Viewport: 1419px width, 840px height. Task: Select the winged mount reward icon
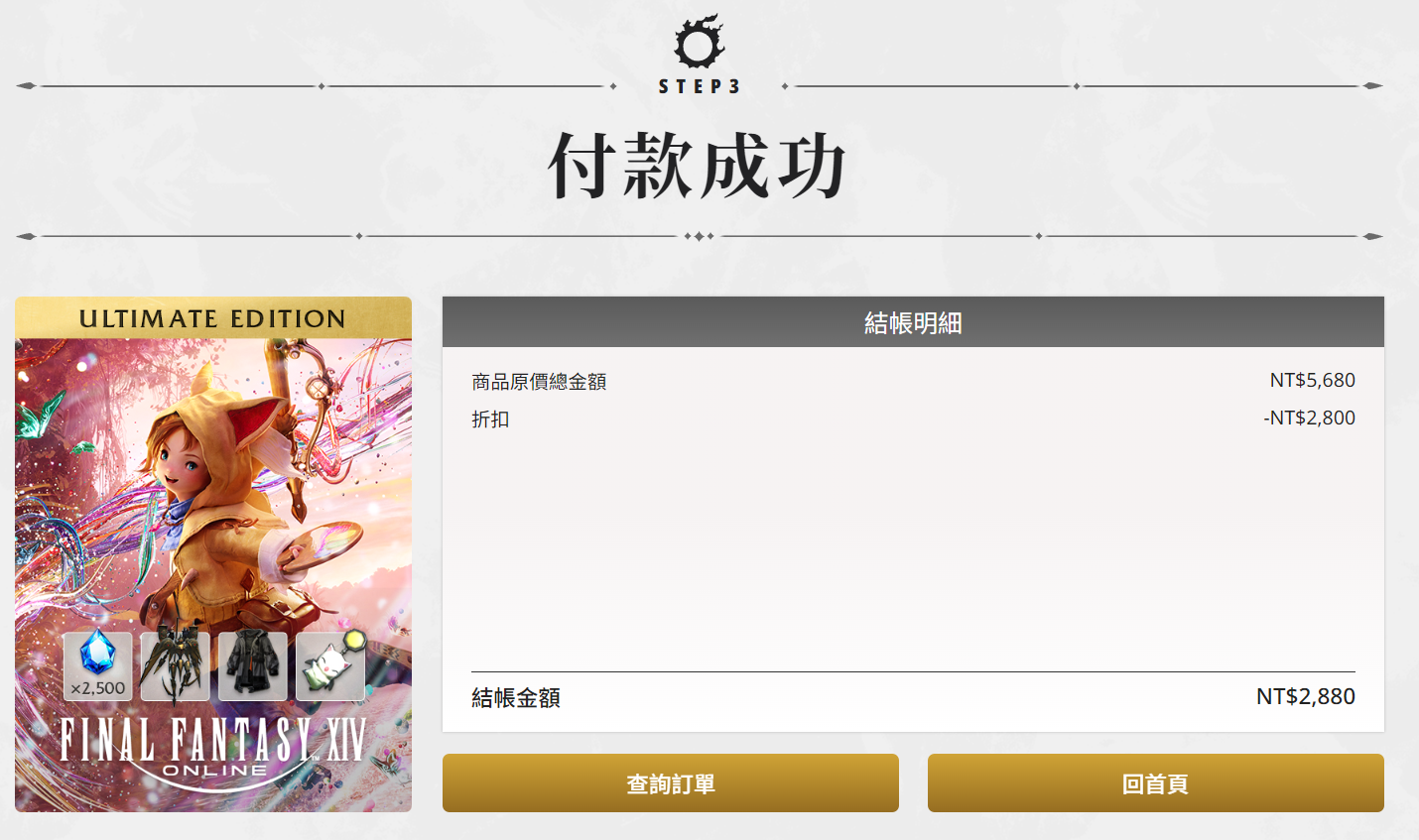coord(175,665)
